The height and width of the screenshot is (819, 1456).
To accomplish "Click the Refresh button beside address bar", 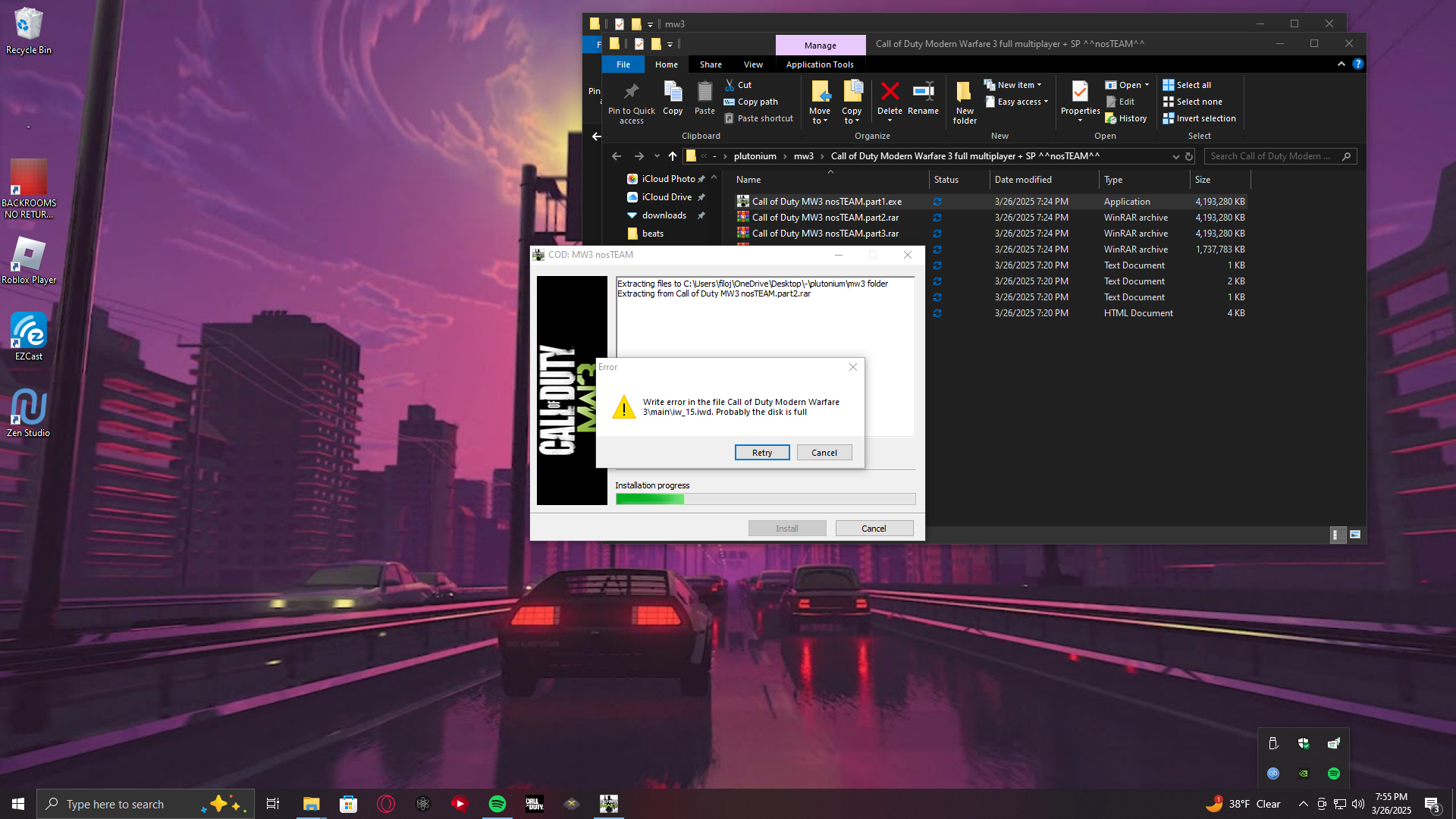I will [1189, 156].
